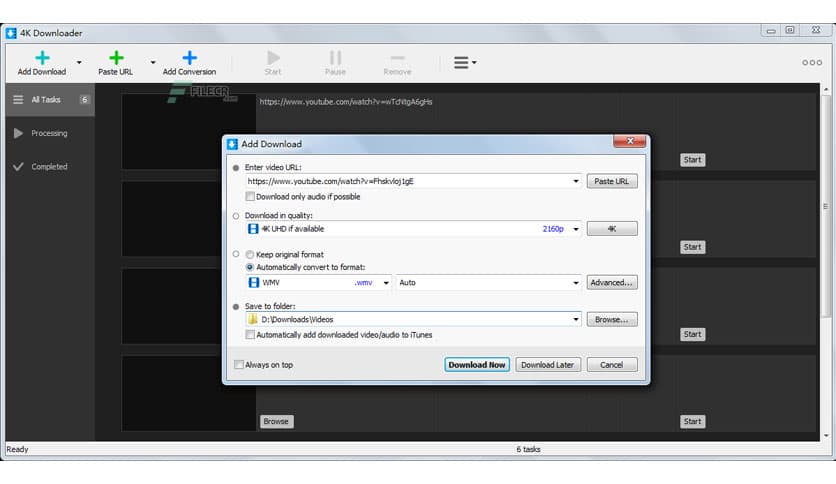The width and height of the screenshot is (836, 484).
Task: Click Start on the first task row
Action: (693, 160)
